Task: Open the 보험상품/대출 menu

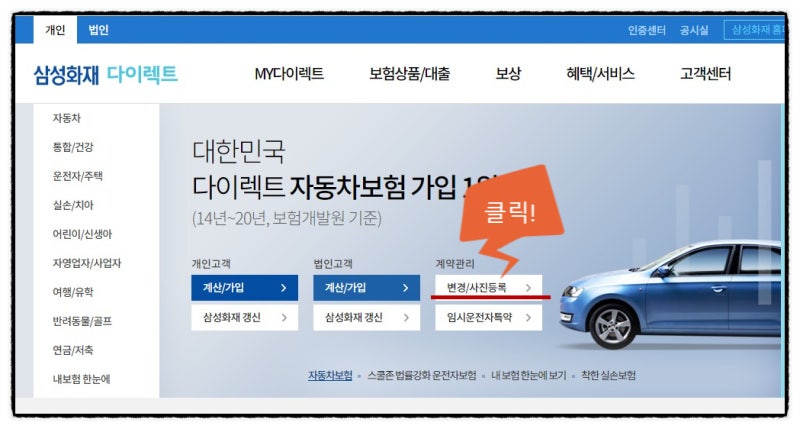Action: tap(410, 74)
